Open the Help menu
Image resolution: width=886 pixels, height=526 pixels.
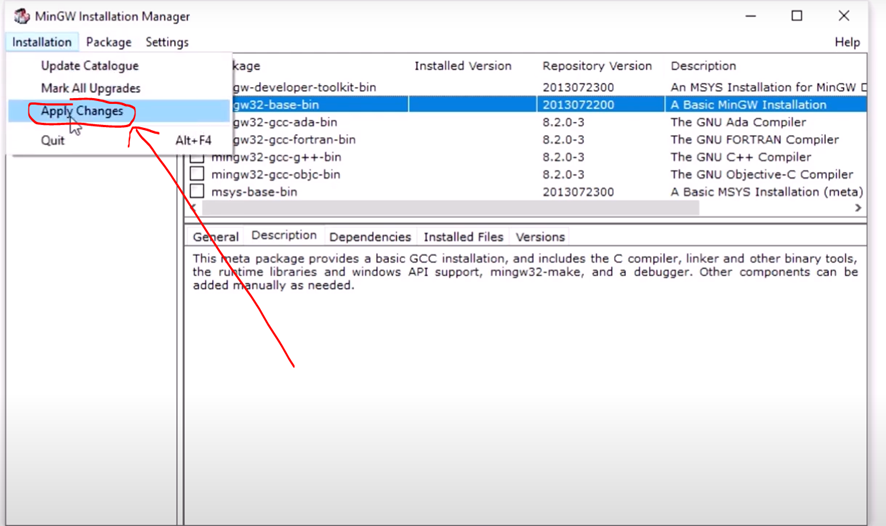[x=846, y=42]
